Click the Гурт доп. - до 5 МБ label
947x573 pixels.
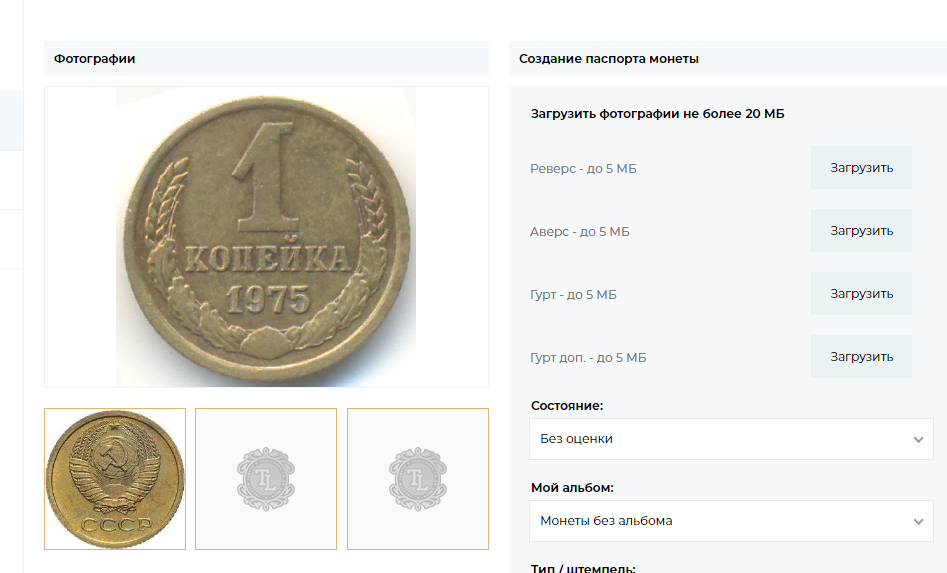coord(588,358)
